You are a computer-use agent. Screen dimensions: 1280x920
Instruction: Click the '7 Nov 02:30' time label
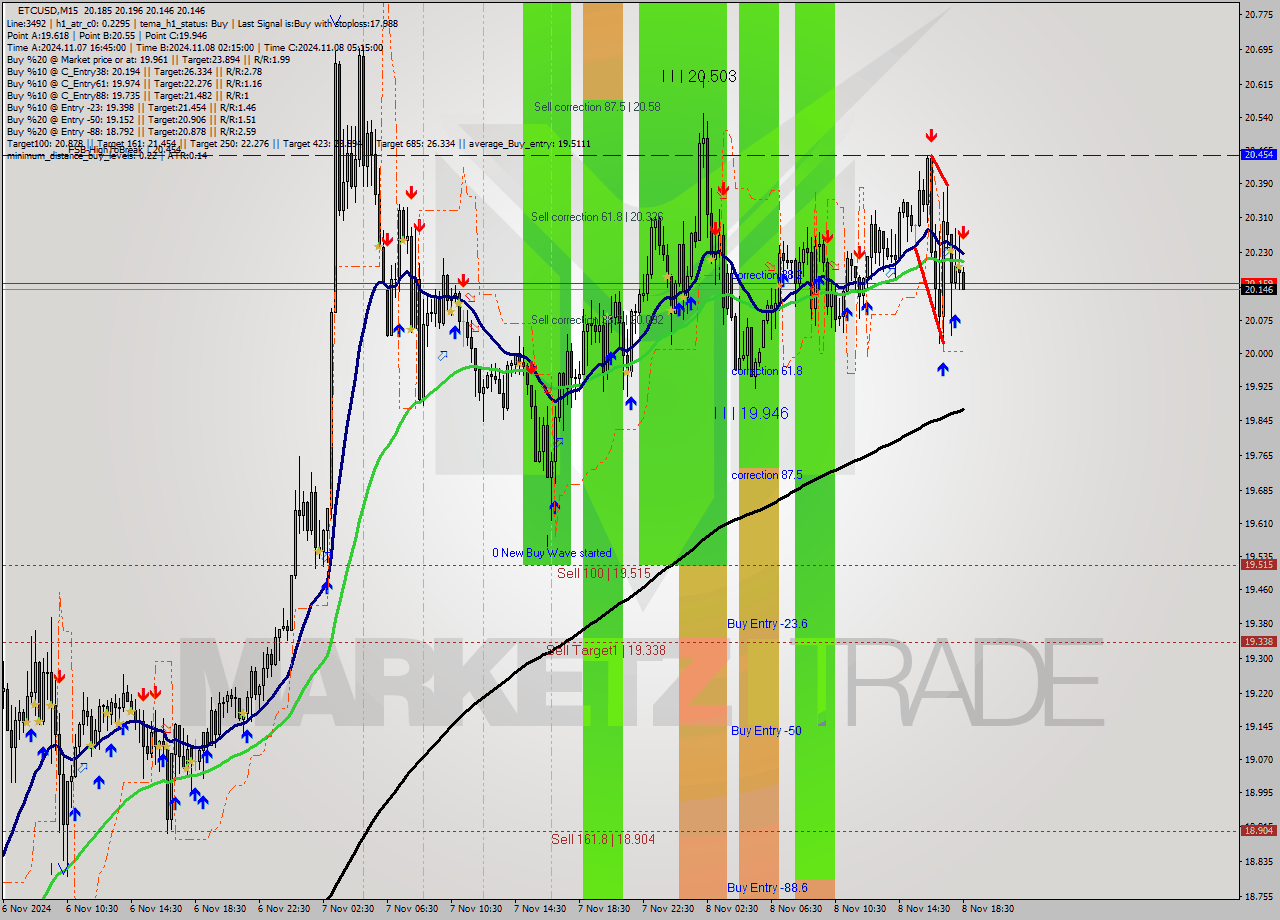pyautogui.click(x=348, y=909)
